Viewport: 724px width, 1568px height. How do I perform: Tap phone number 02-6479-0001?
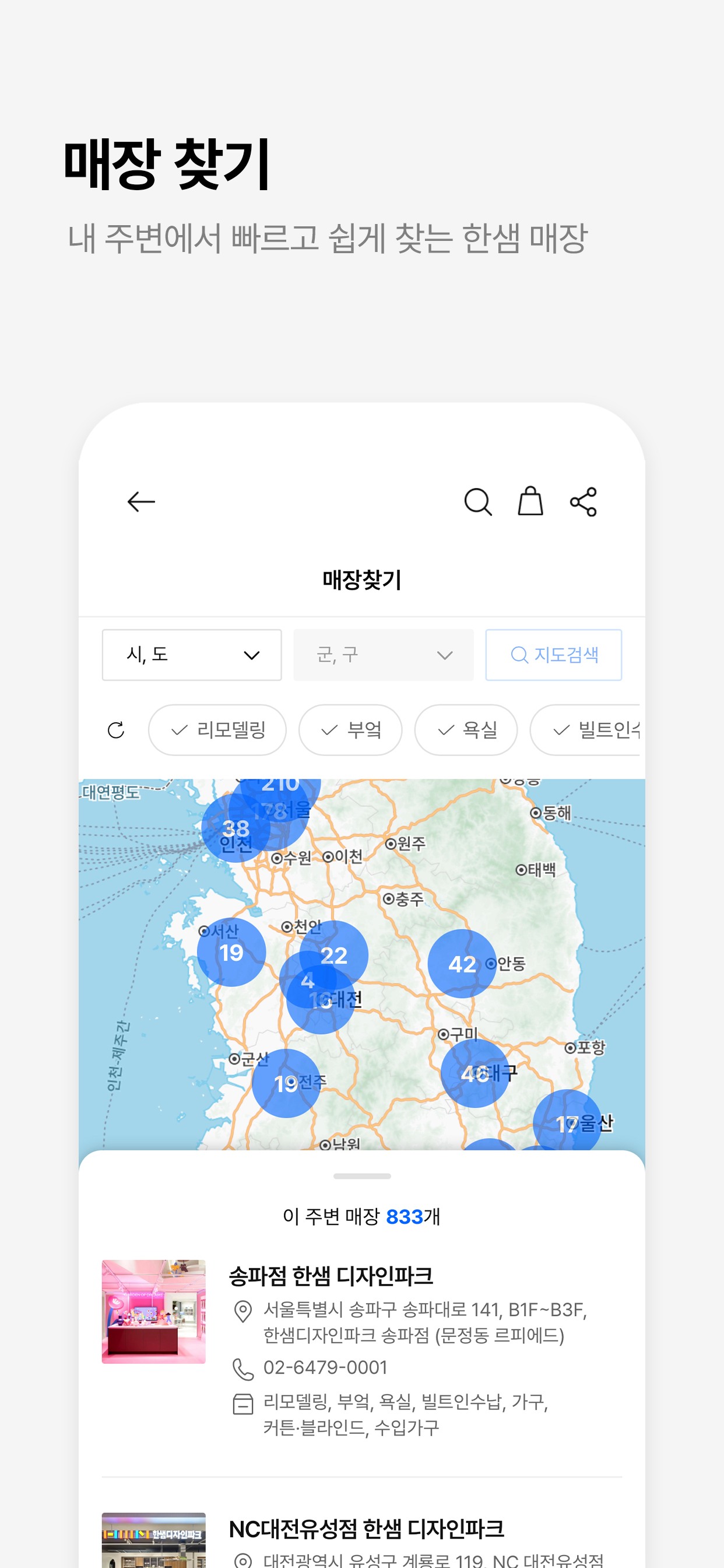[325, 1368]
